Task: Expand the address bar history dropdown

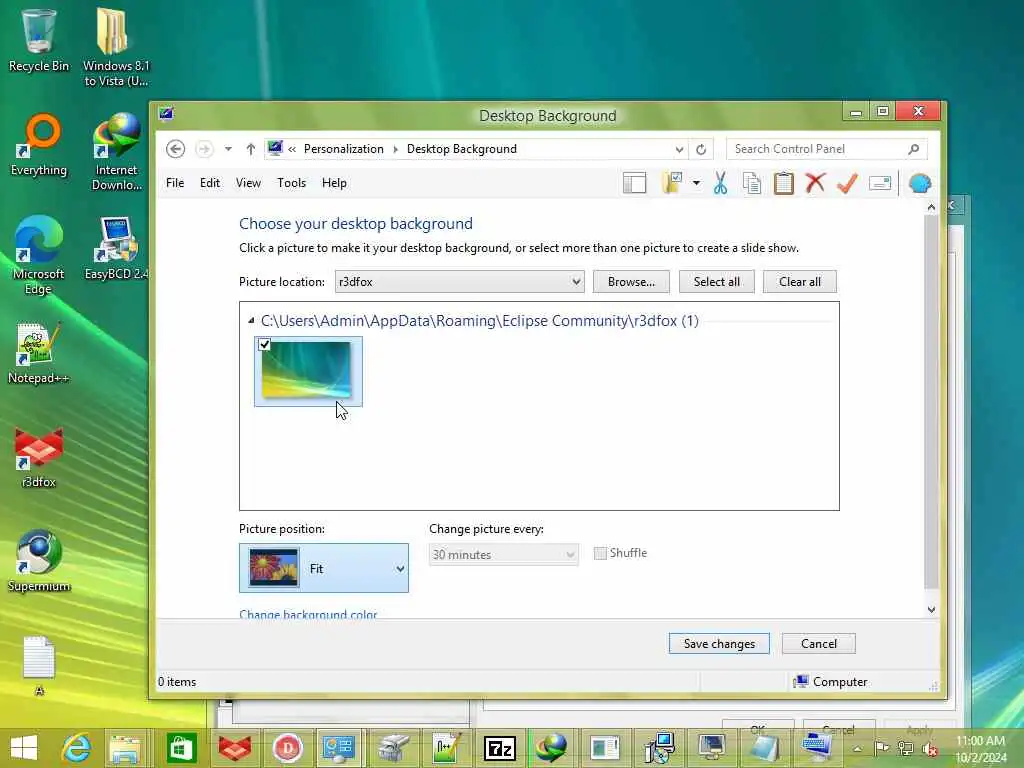Action: pyautogui.click(x=679, y=150)
